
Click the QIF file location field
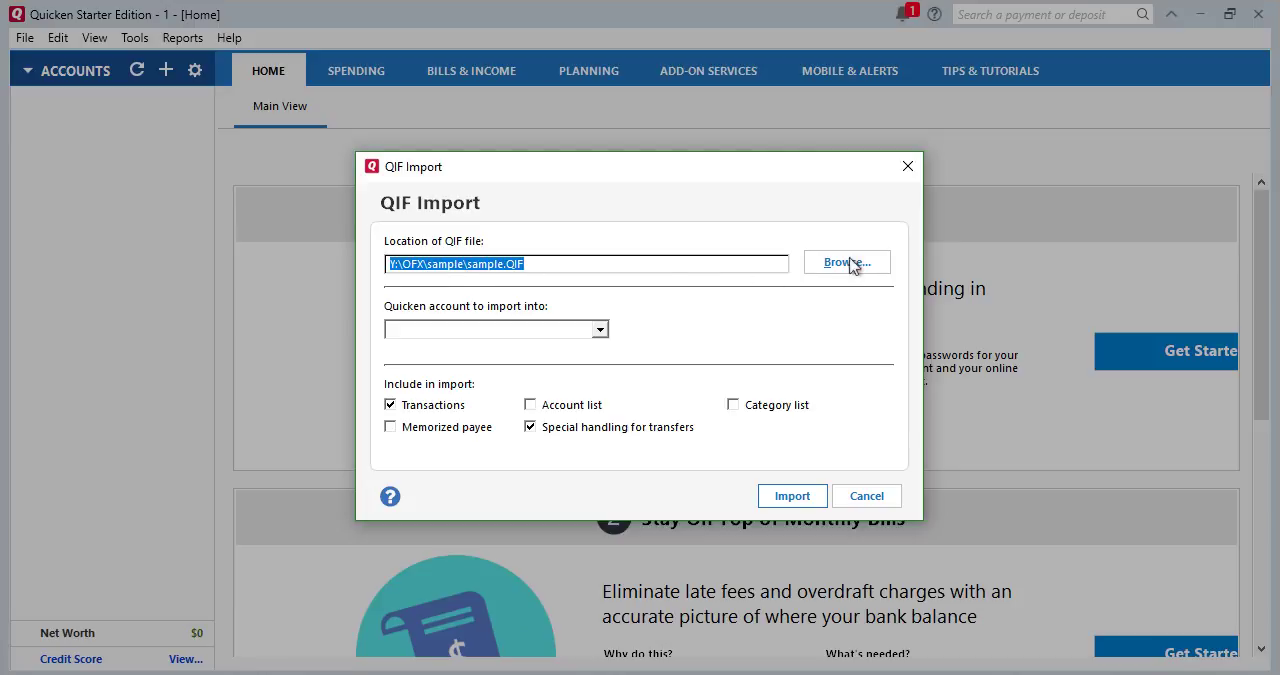(x=587, y=263)
